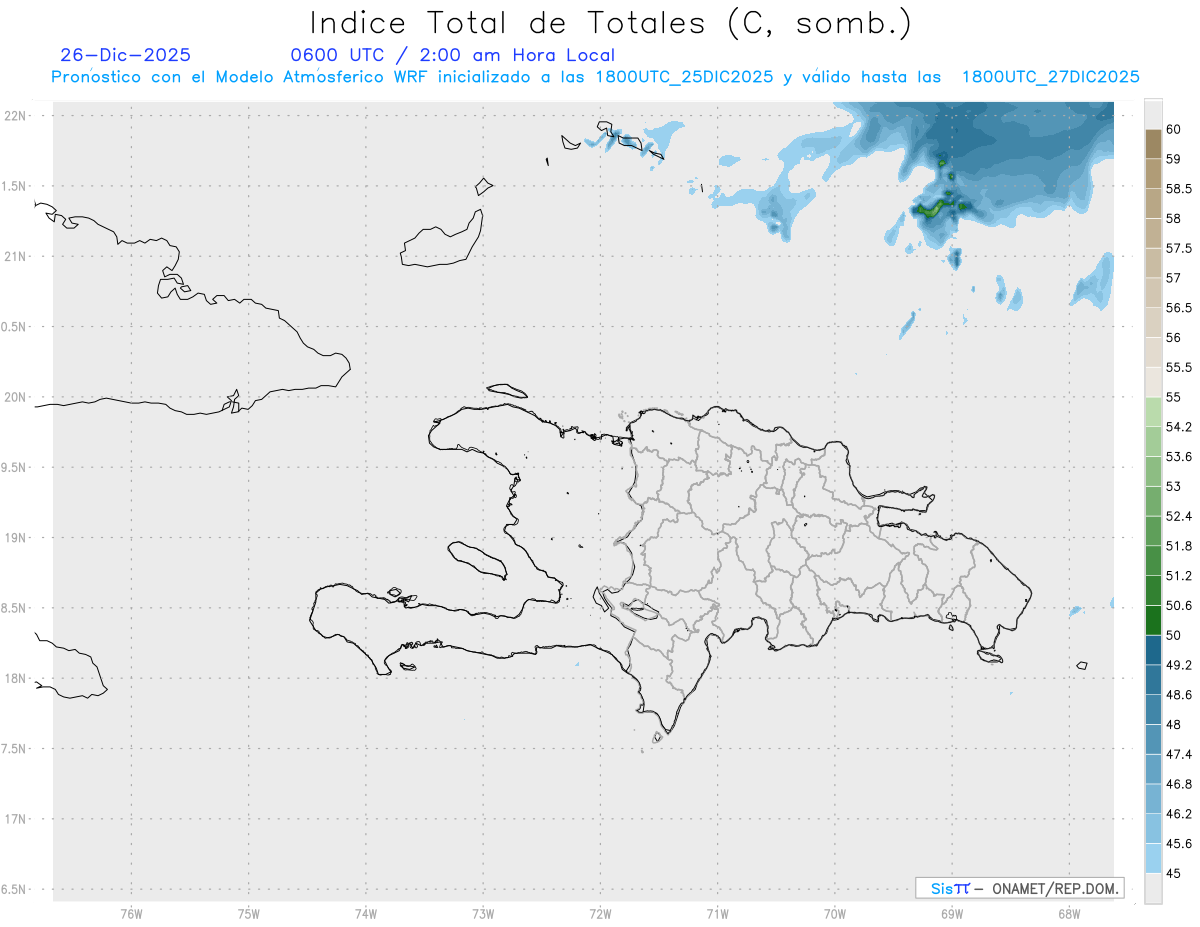Click the ONAMET/REP.DOM. credit box
The width and height of the screenshot is (1200, 927).
[x=1019, y=888]
